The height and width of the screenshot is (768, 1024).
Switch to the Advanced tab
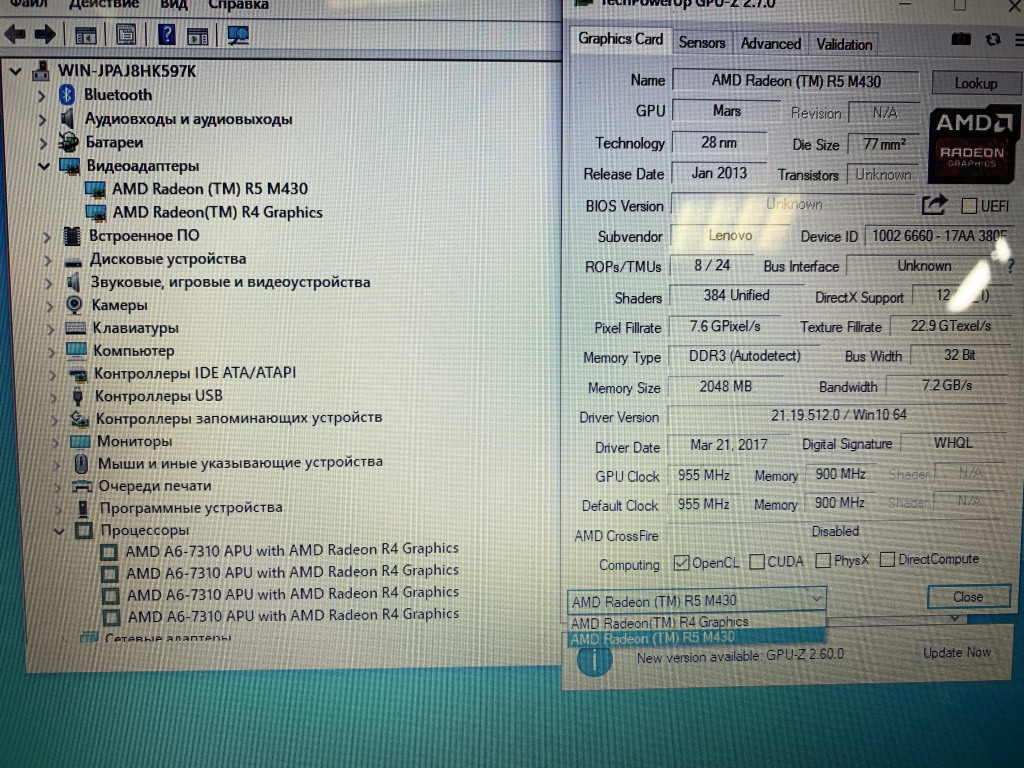(x=771, y=44)
